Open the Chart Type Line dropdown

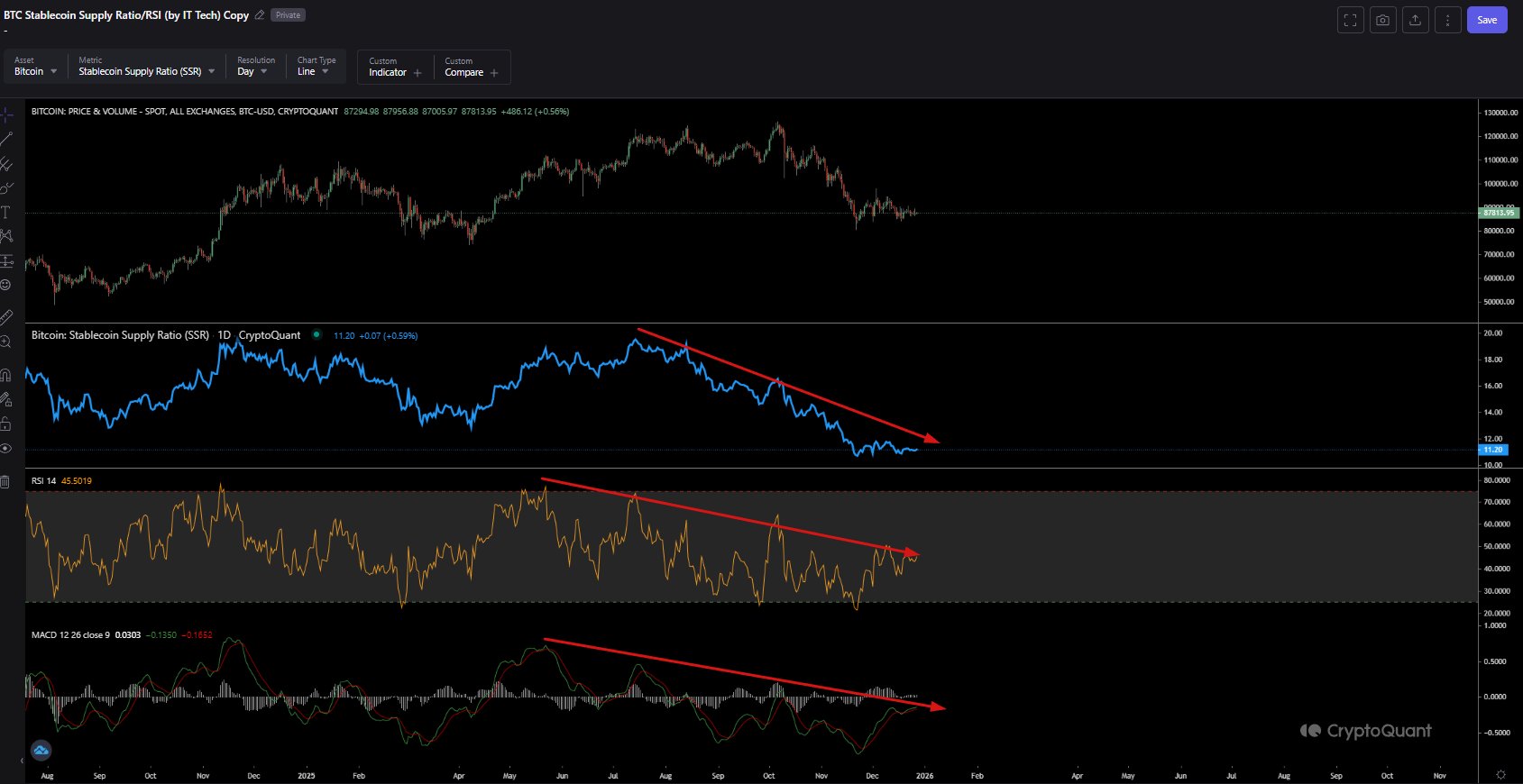[x=316, y=67]
